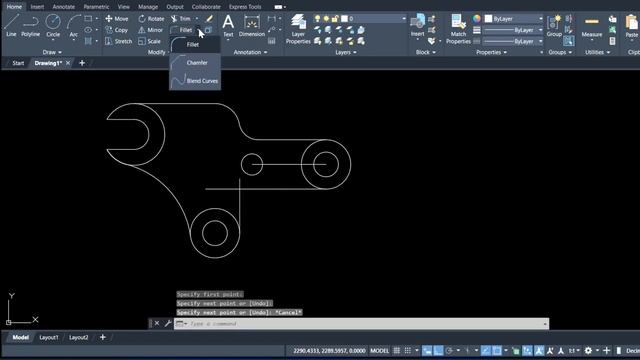Select the Arc tool
Screen dimensions: 640x360
click(x=74, y=25)
